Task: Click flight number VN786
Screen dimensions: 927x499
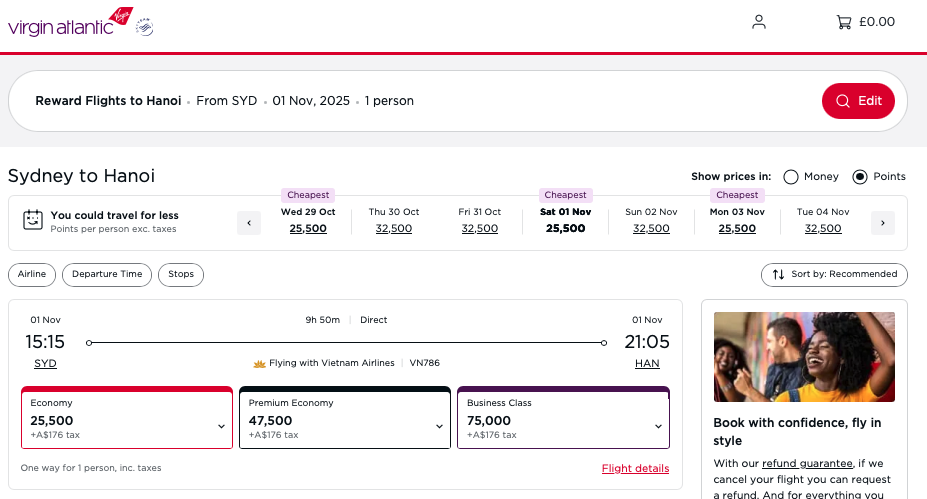Action: (424, 363)
